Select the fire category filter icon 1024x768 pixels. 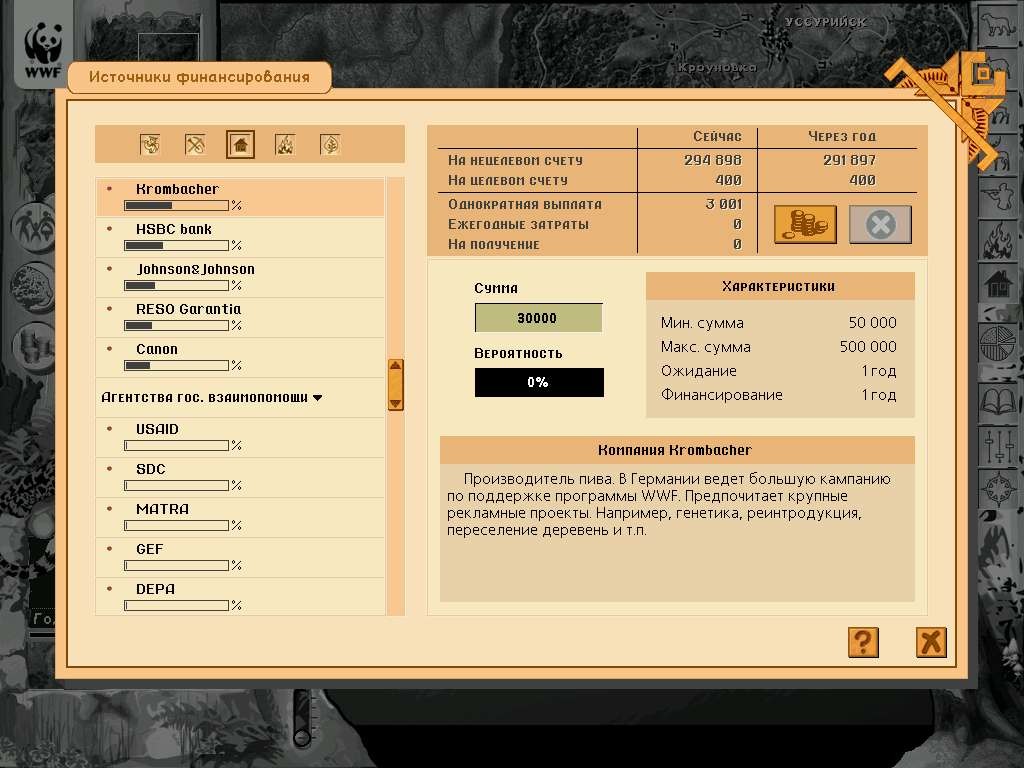pyautogui.click(x=285, y=144)
